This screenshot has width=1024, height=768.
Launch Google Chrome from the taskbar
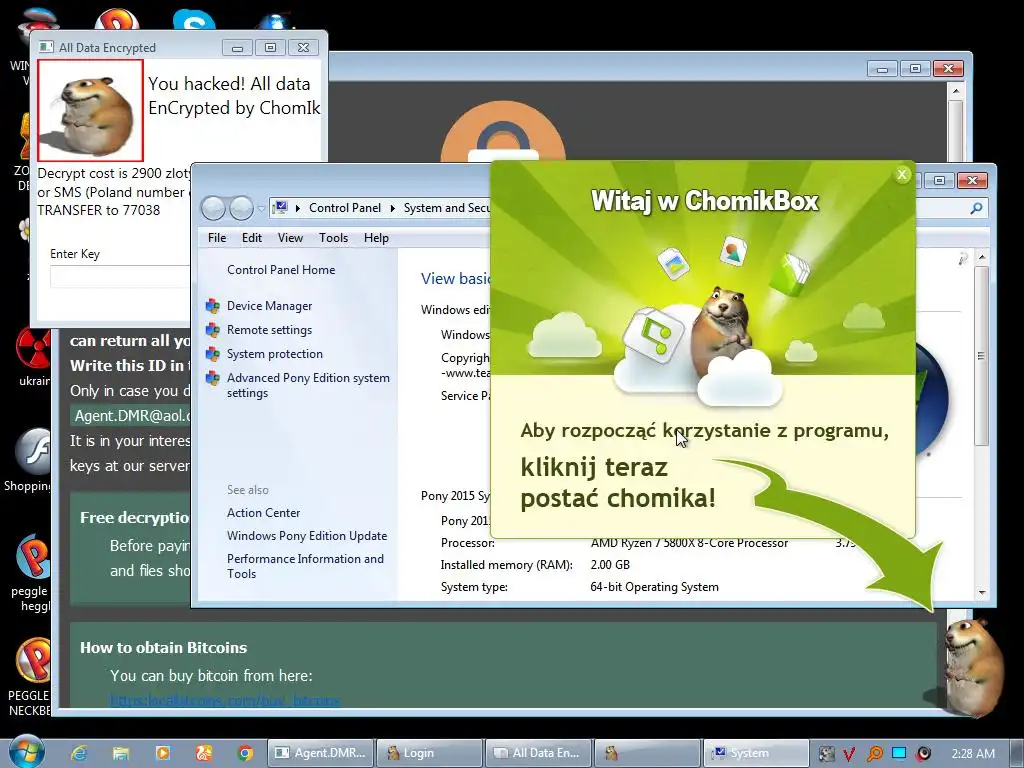tap(246, 753)
